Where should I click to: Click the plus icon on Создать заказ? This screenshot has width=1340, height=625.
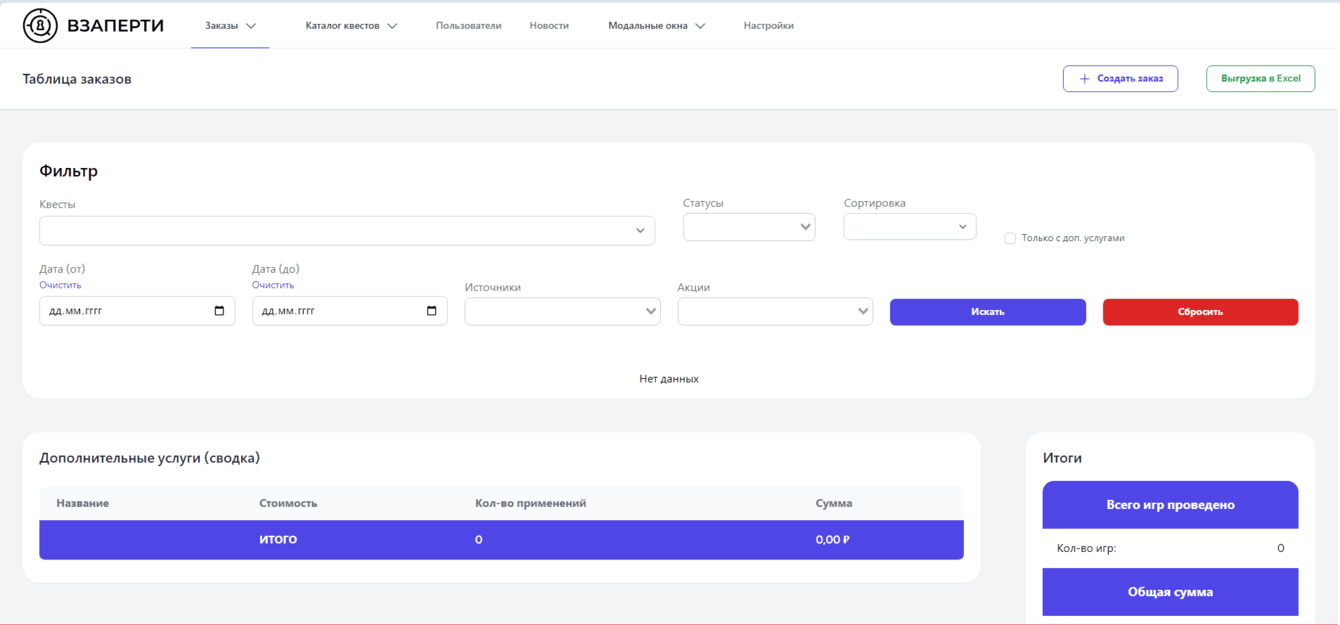click(1083, 78)
